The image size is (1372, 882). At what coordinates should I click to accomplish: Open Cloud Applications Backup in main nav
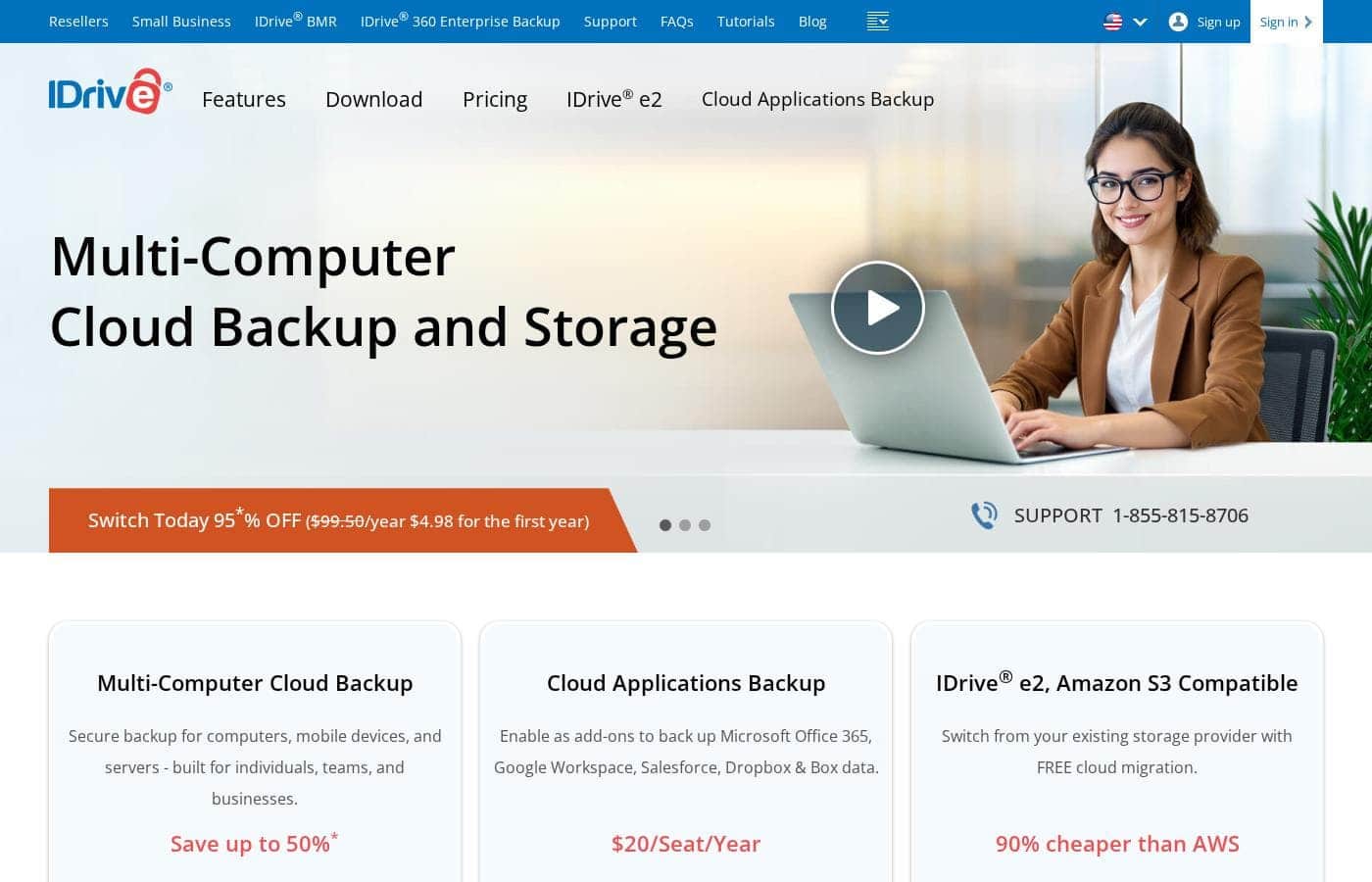click(x=817, y=99)
